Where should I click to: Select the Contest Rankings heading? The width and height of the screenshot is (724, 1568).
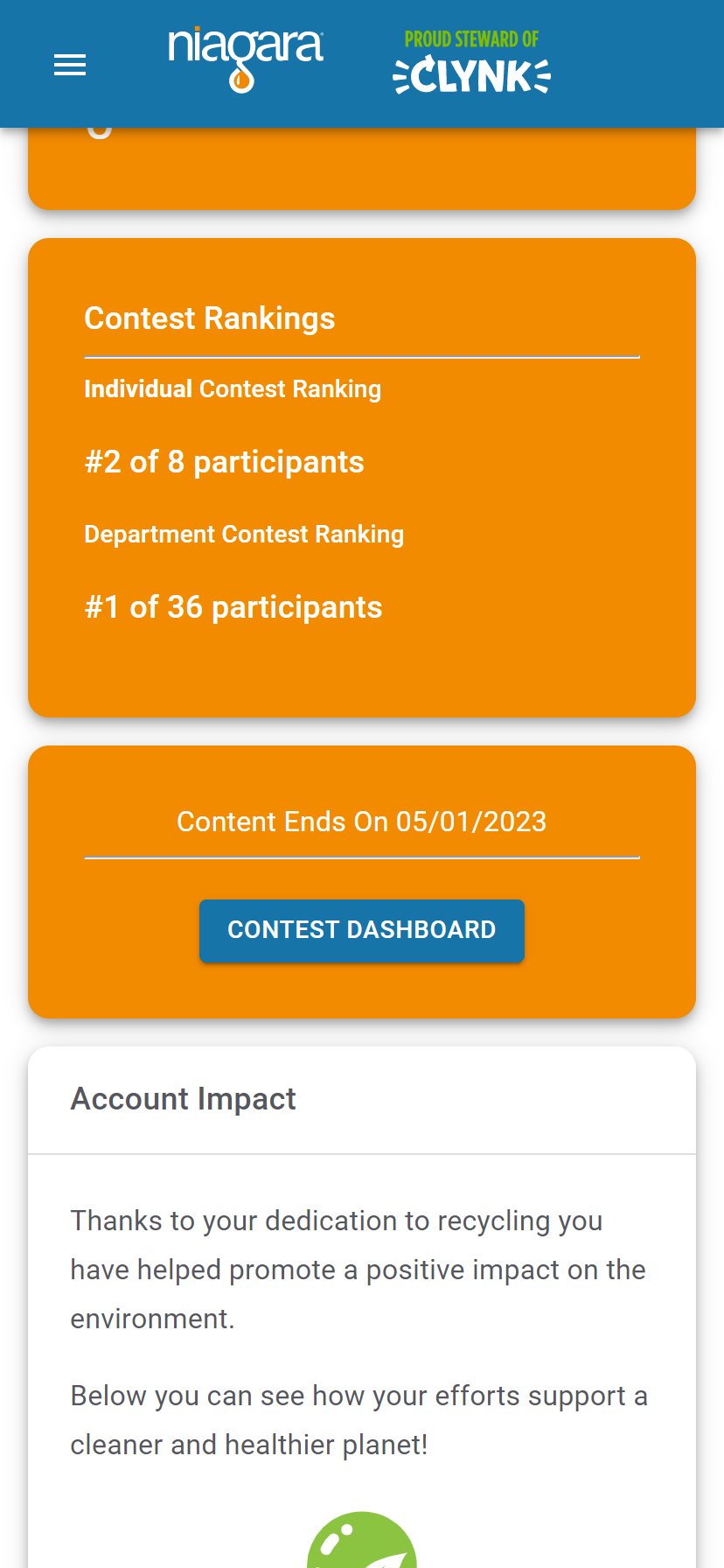pos(210,318)
